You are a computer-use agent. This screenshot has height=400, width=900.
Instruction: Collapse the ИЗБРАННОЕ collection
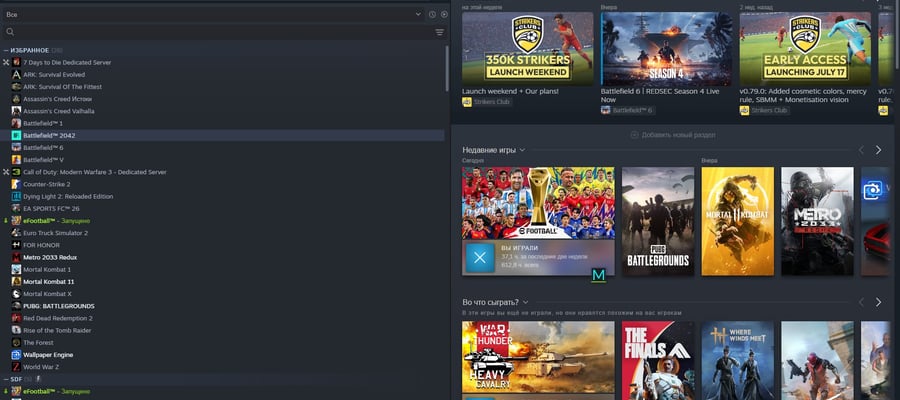click(6, 51)
